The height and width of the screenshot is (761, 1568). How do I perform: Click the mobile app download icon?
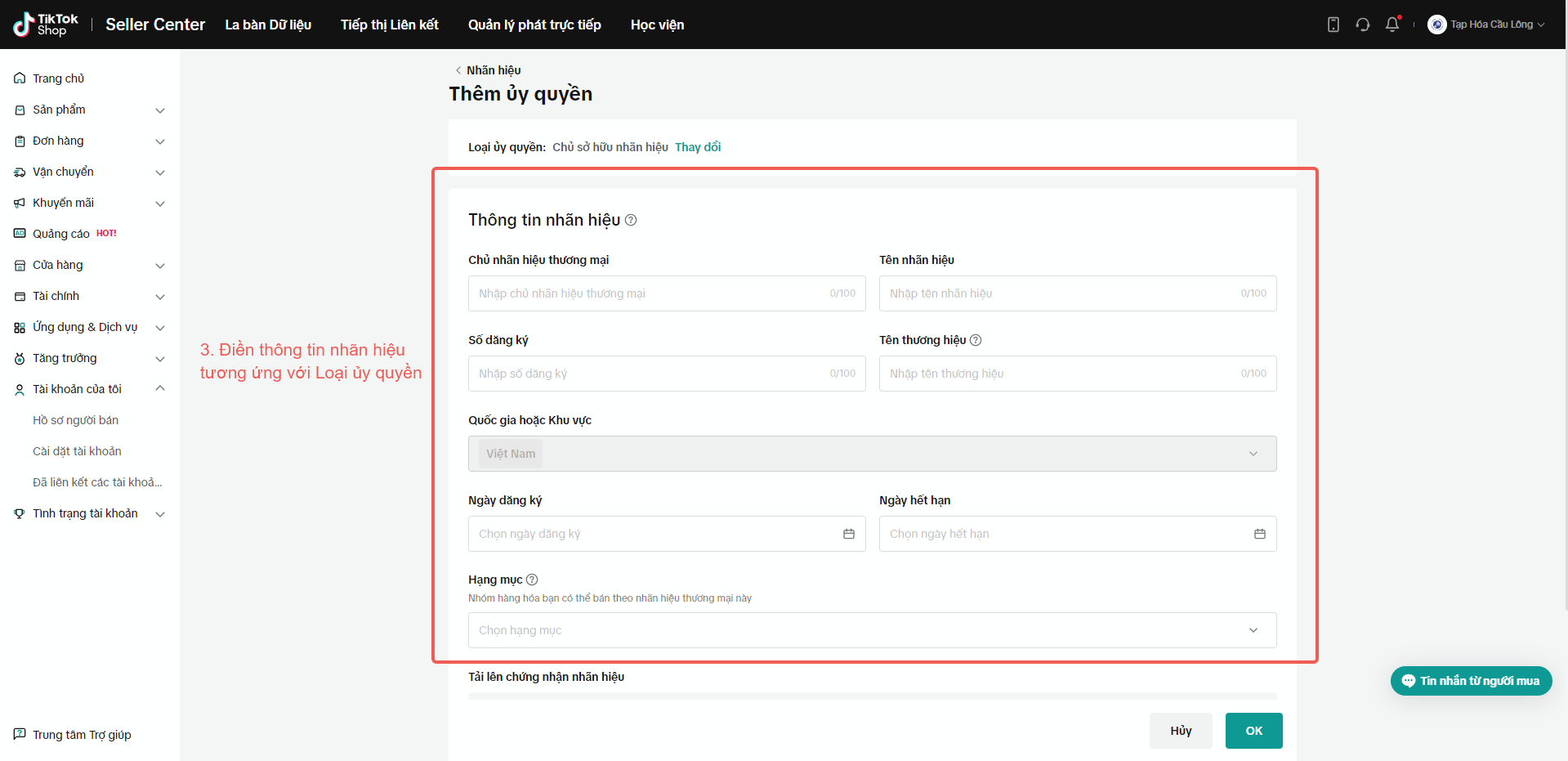(1333, 25)
